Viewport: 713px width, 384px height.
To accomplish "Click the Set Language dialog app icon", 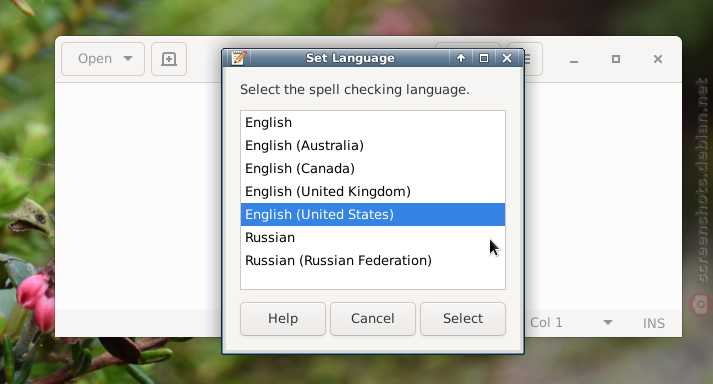I will (x=239, y=58).
